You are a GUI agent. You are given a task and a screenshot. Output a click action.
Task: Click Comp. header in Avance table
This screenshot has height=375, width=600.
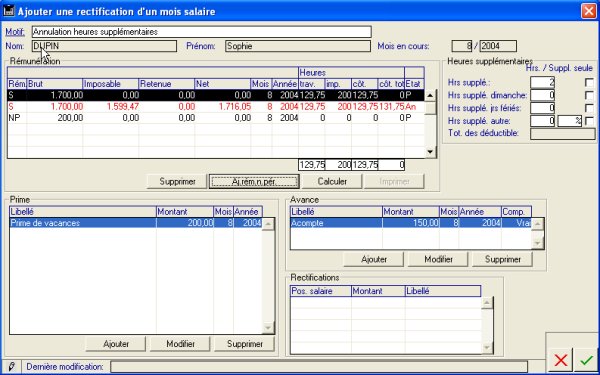pyautogui.click(x=517, y=212)
